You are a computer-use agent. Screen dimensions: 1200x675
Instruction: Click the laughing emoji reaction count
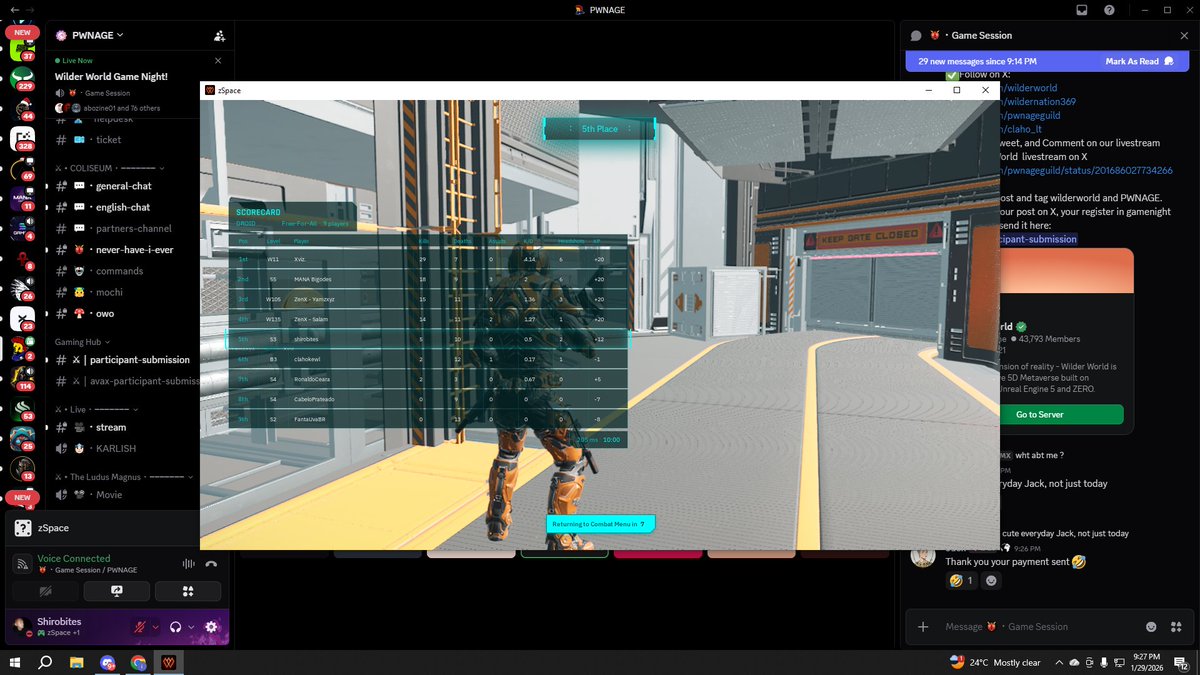961,580
